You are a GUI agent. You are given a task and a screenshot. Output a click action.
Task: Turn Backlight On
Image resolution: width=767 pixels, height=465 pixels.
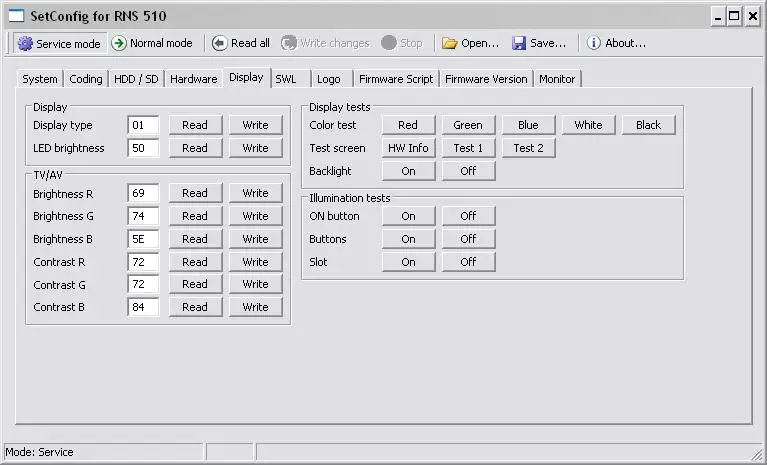point(408,171)
